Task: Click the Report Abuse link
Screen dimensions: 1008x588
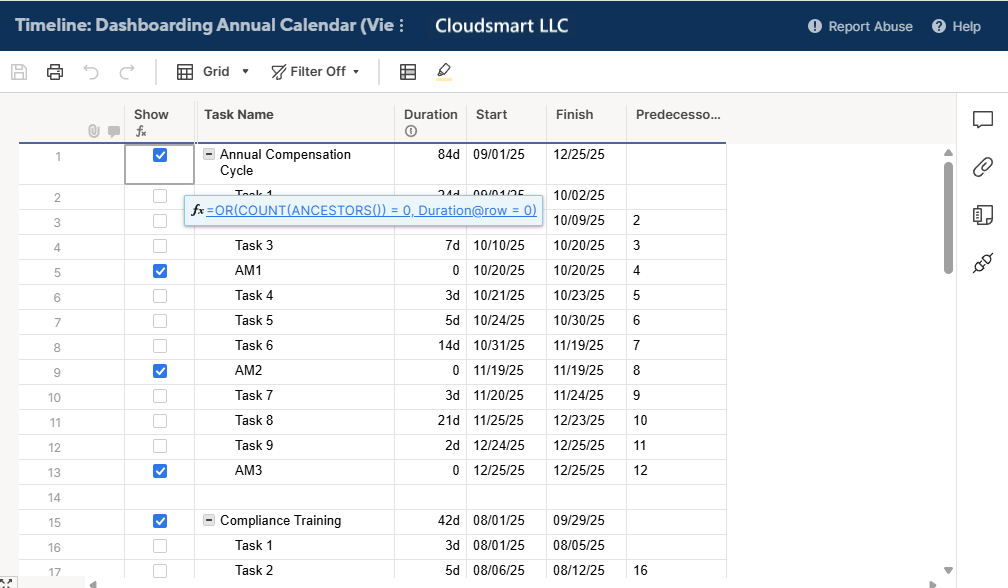Action: [860, 27]
